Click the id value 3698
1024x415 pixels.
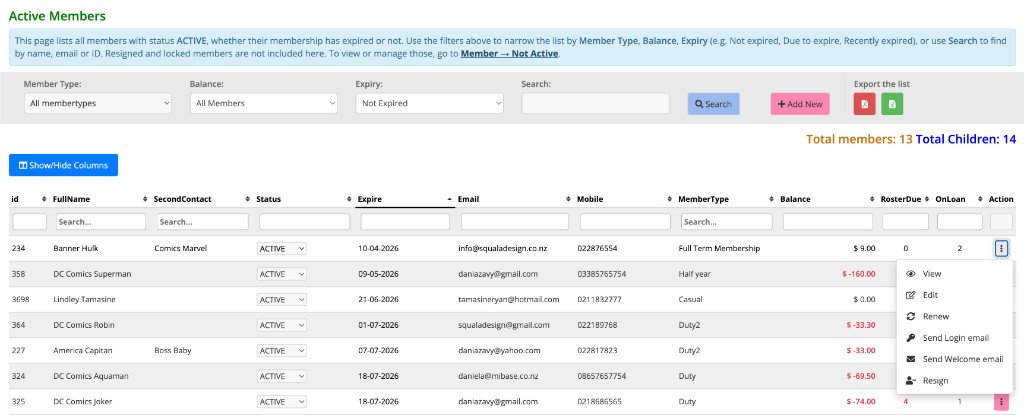pos(20,299)
